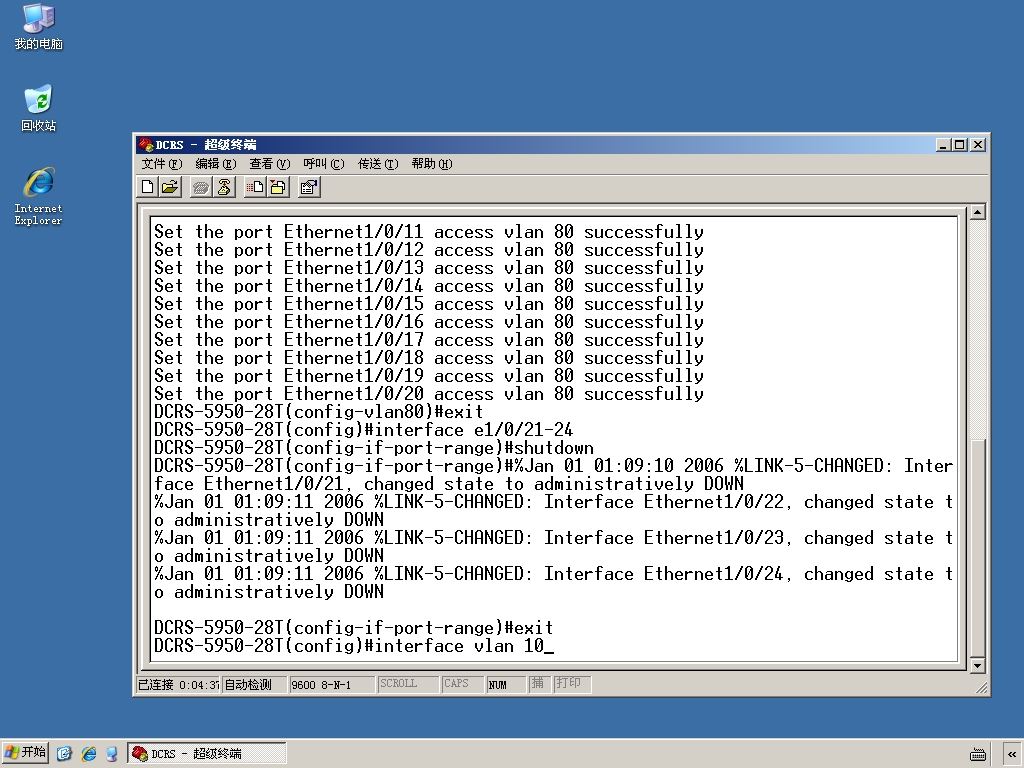Maximize the DCRS terminal window
The image size is (1024, 768).
coord(959,145)
